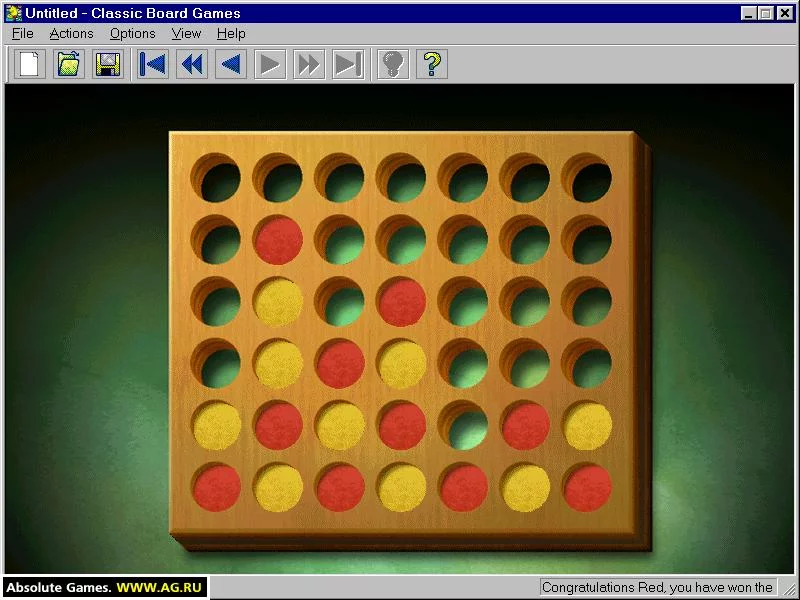The width and height of the screenshot is (800, 600).
Task: Click the top empty hole in the third column
Action: [340, 178]
